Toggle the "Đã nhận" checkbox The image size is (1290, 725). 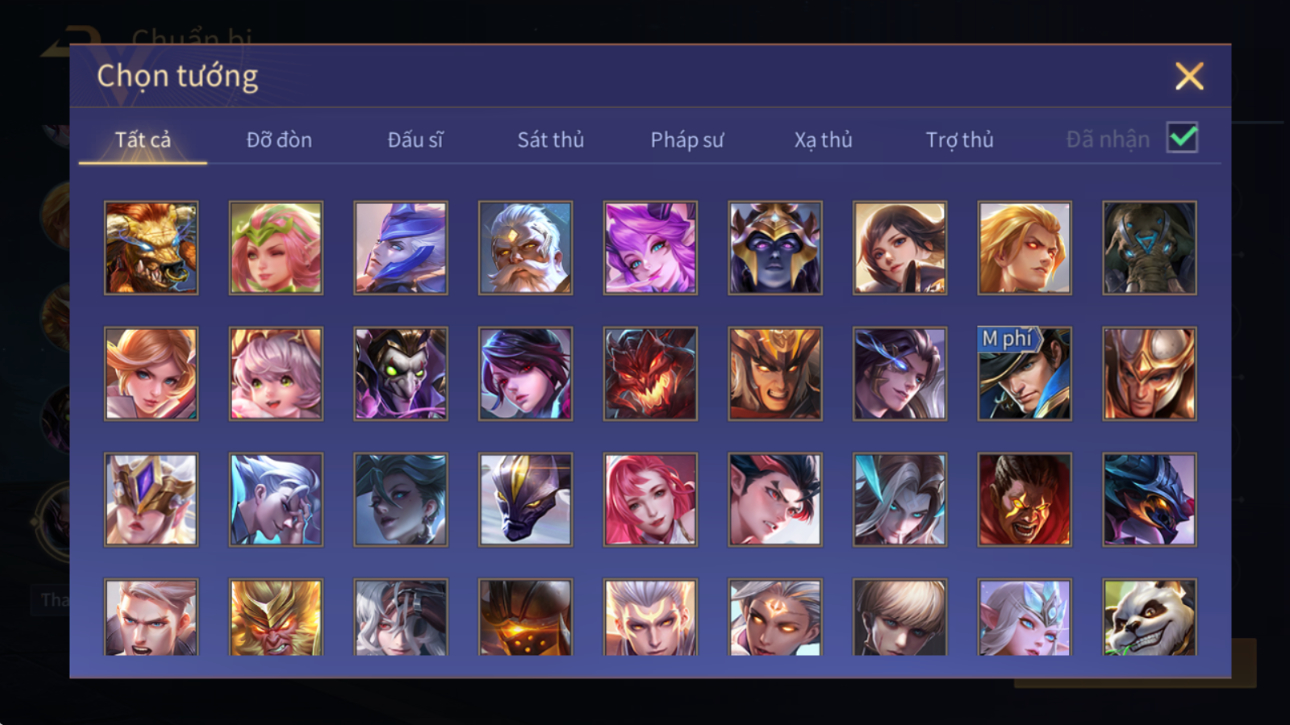(1182, 139)
